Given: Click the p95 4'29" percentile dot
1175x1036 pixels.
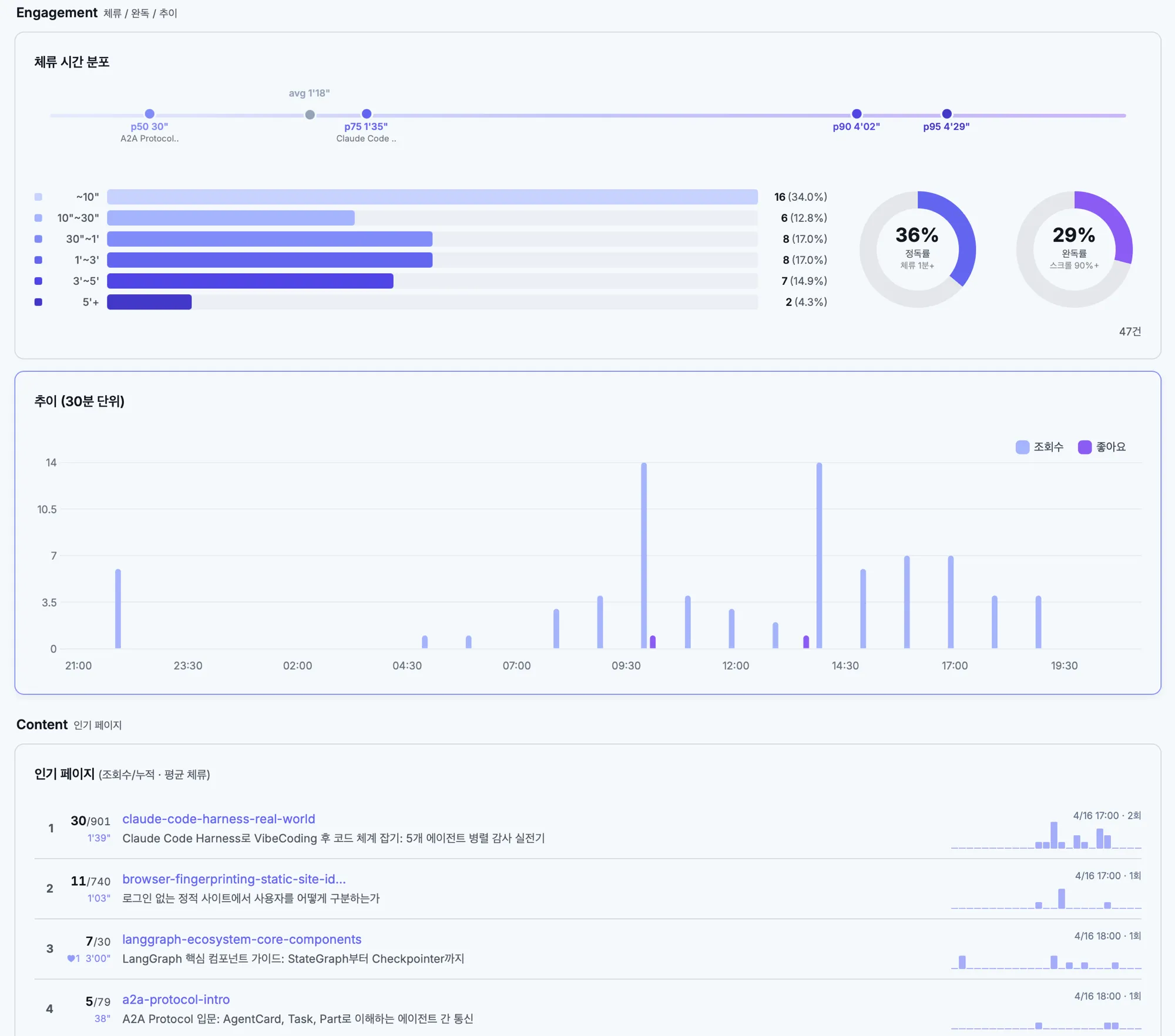Looking at the screenshot, I should (x=946, y=114).
